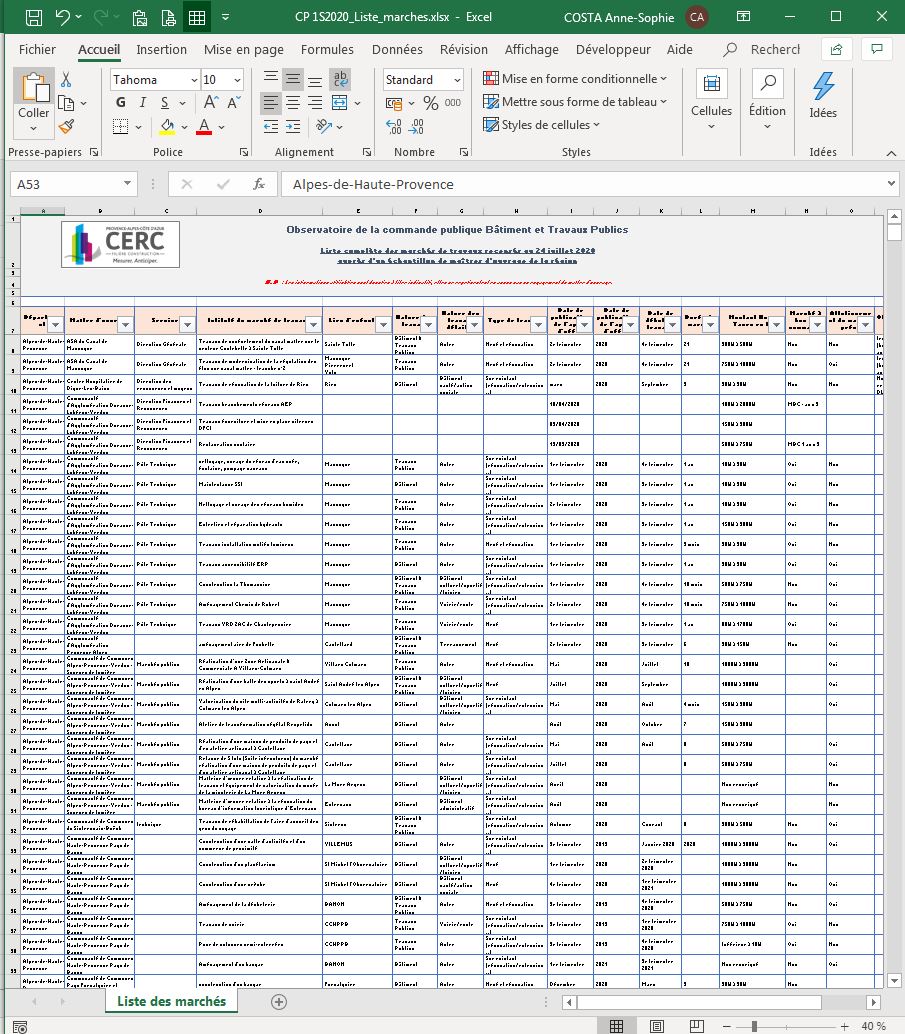Toggle left text alignment
Image resolution: width=905 pixels, height=1034 pixels.
click(270, 102)
